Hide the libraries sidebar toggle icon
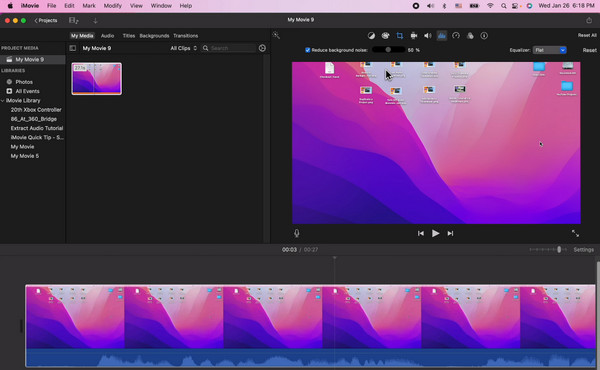The image size is (600, 370). pyautogui.click(x=73, y=48)
